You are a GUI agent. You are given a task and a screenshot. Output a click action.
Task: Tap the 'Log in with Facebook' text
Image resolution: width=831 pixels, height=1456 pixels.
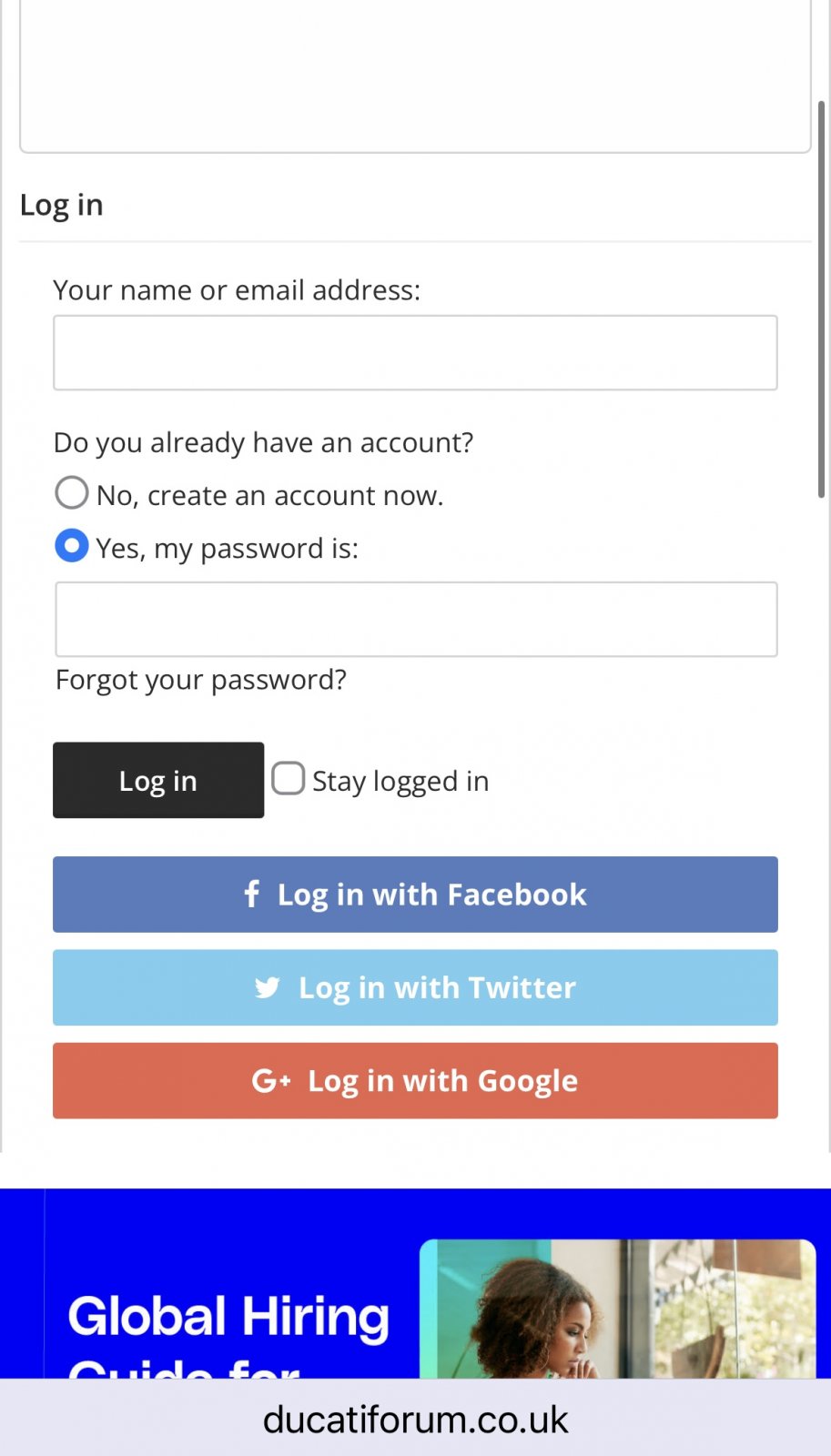(431, 895)
